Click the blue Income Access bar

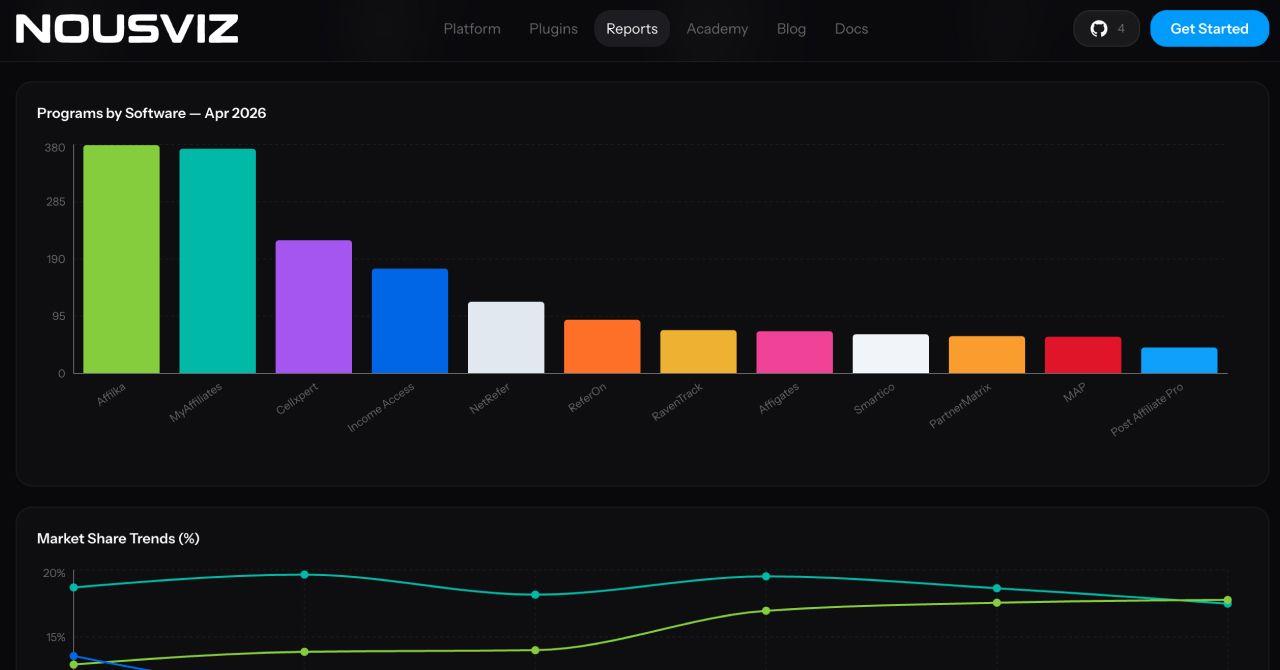(x=409, y=320)
